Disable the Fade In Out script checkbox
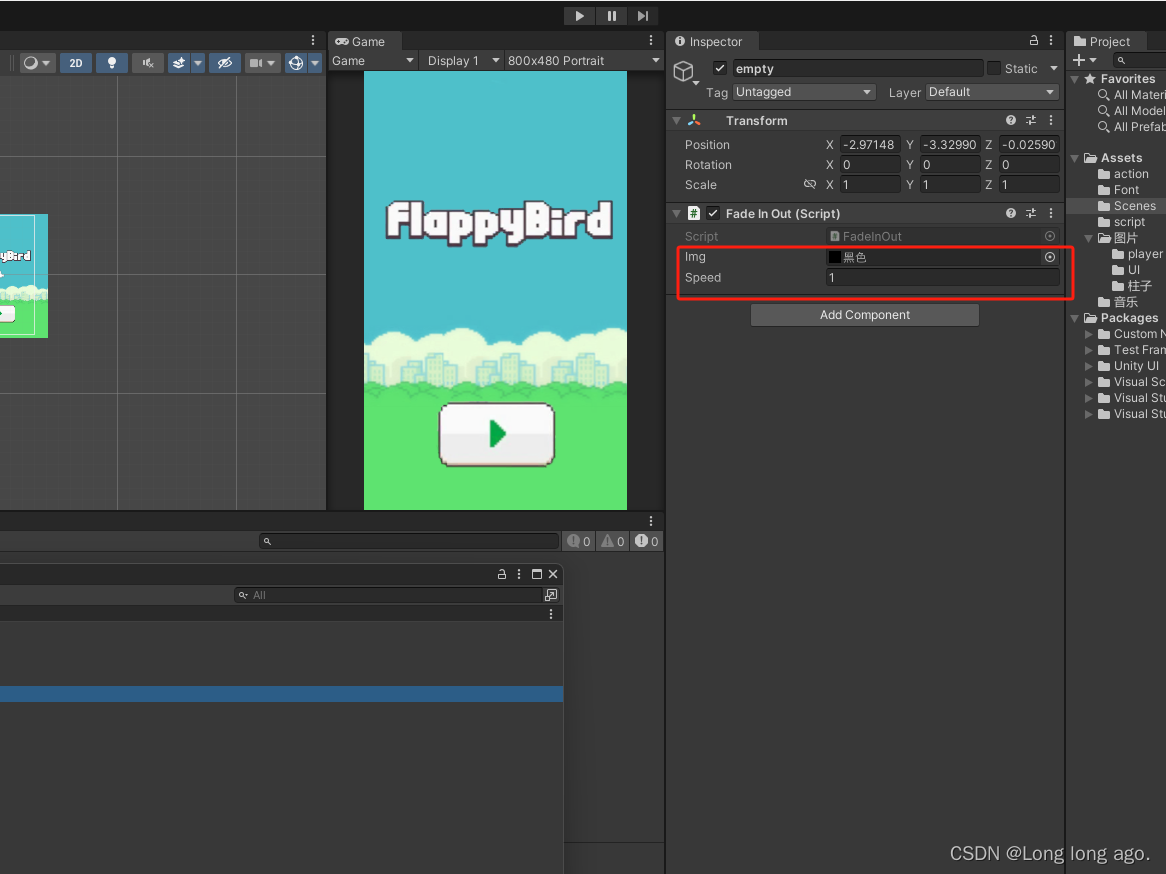Image resolution: width=1166 pixels, height=874 pixels. pos(712,213)
